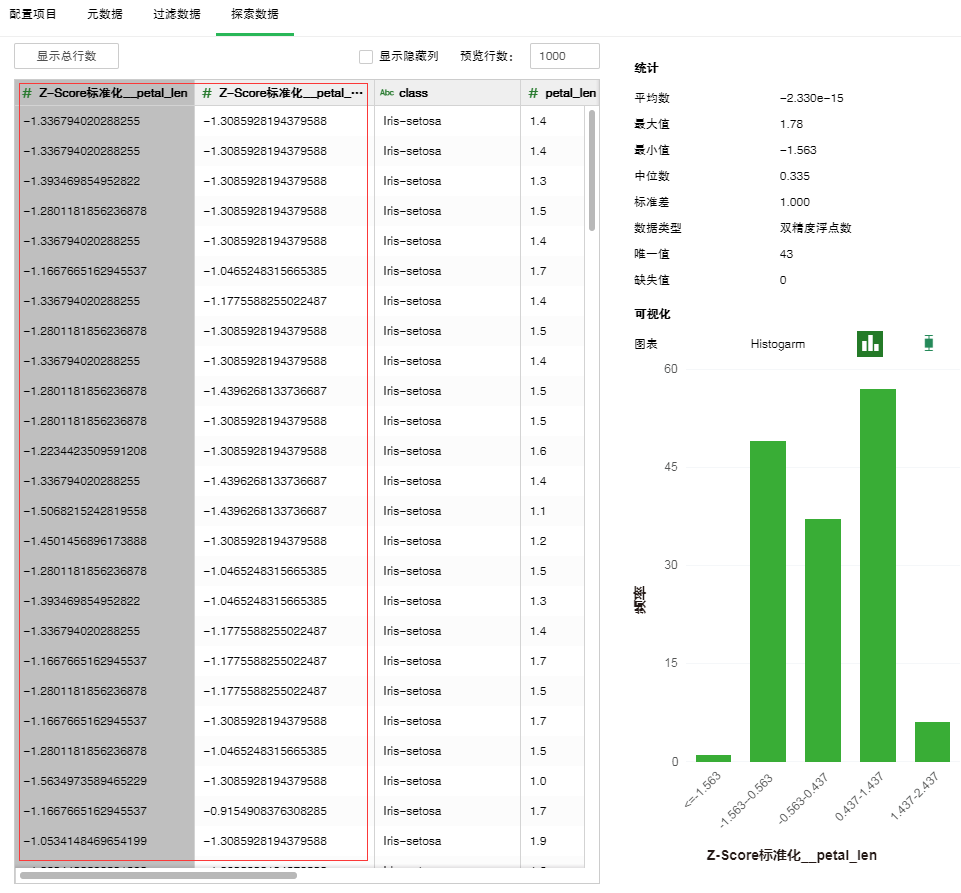This screenshot has height=893, width=961.
Task: Click the table's vertical scrollbar
Action: pos(591,170)
